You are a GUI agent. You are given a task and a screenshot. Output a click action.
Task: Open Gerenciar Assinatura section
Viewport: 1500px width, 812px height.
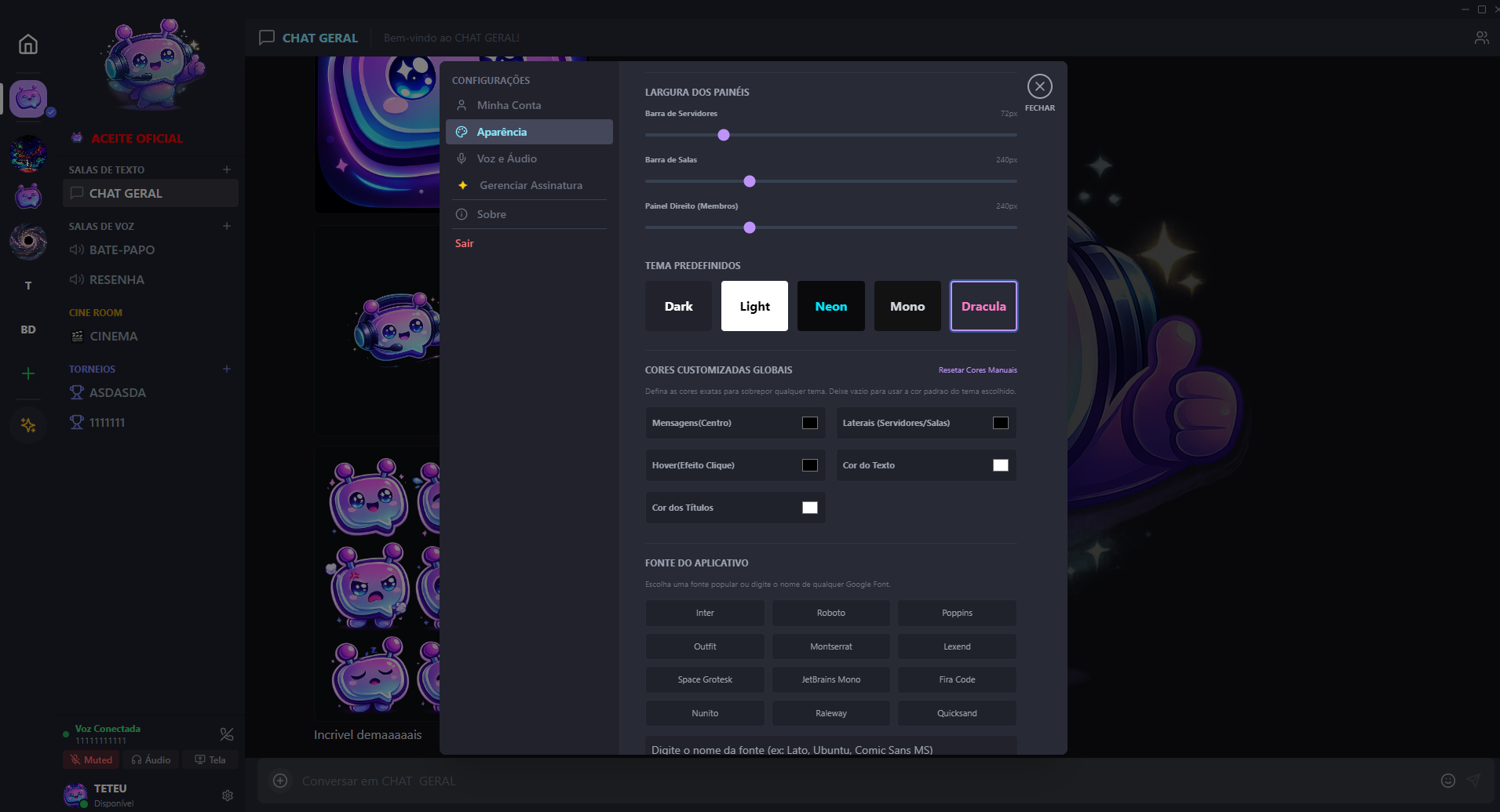pos(529,185)
